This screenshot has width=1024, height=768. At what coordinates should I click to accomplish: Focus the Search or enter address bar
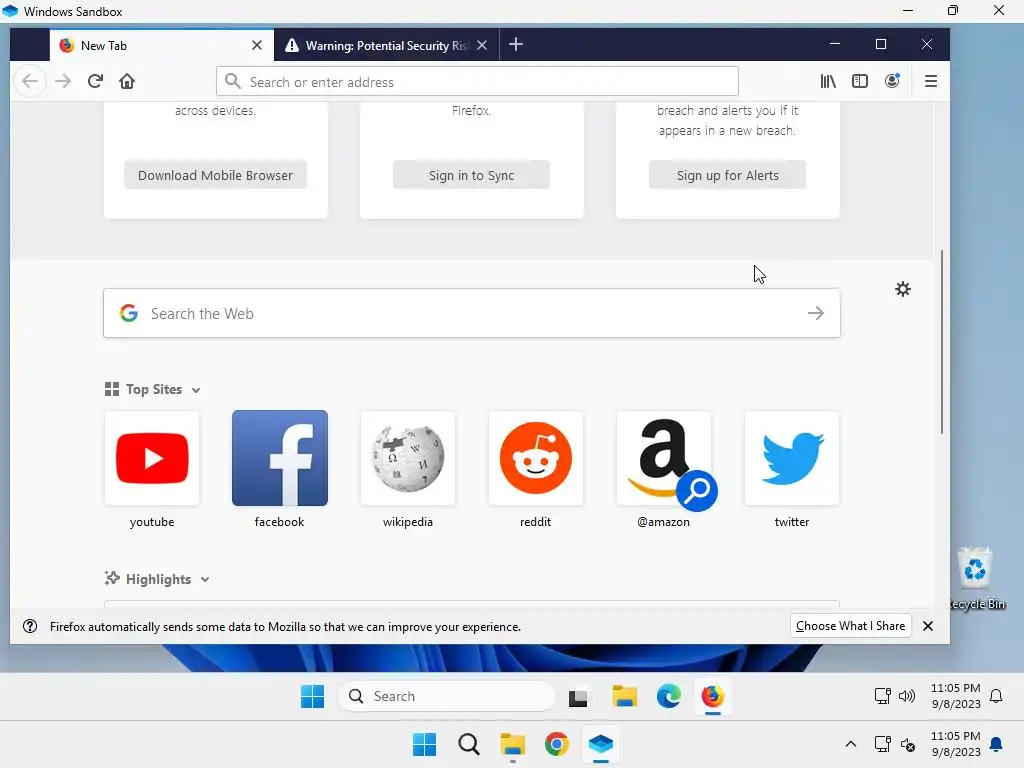[x=477, y=82]
